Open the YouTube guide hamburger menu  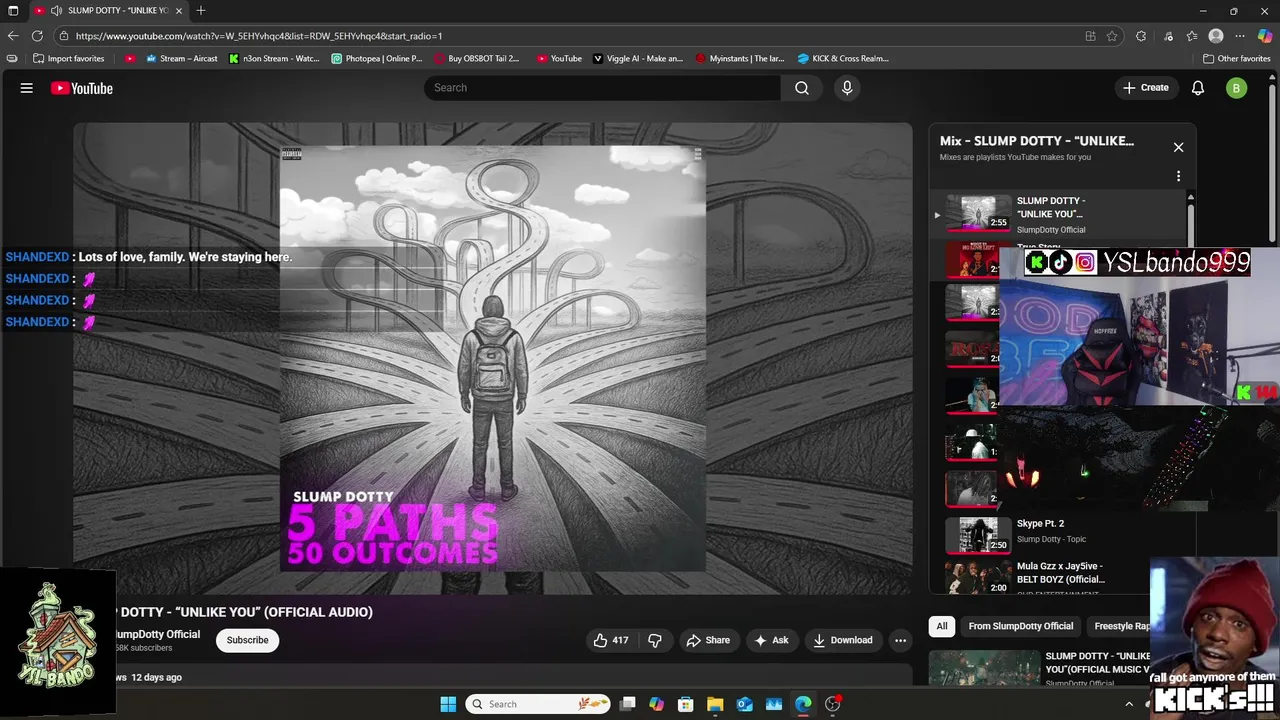tap(27, 88)
